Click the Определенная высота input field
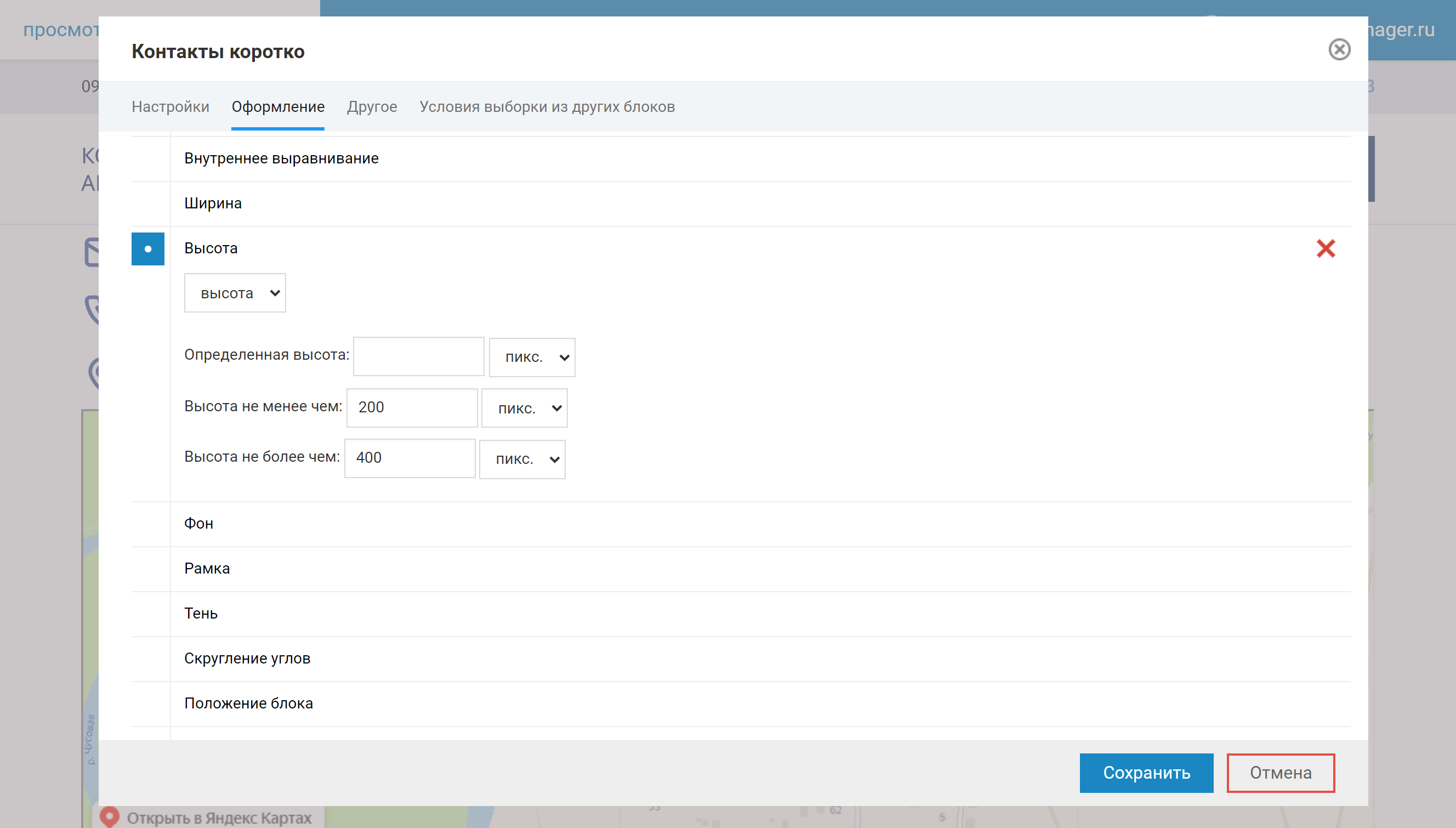This screenshot has width=1456, height=828. 418,356
